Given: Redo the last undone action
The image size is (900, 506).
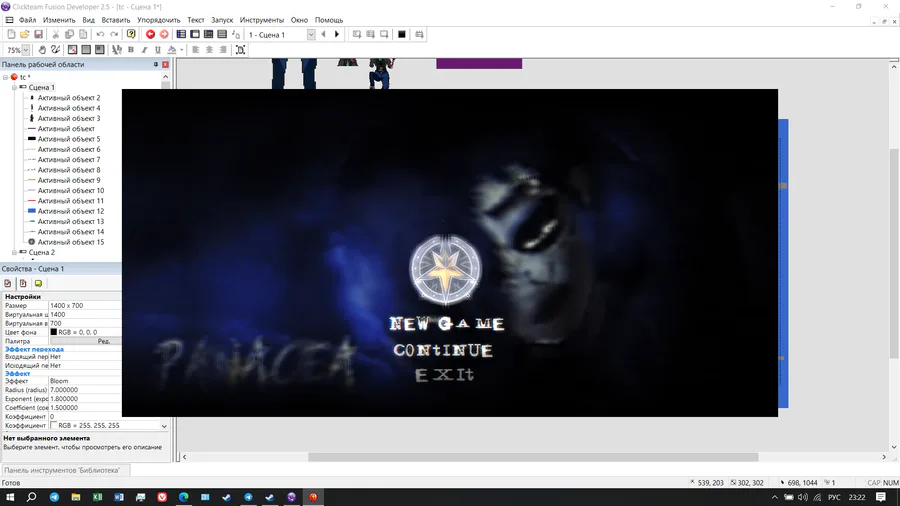Looking at the screenshot, I should [x=114, y=34].
